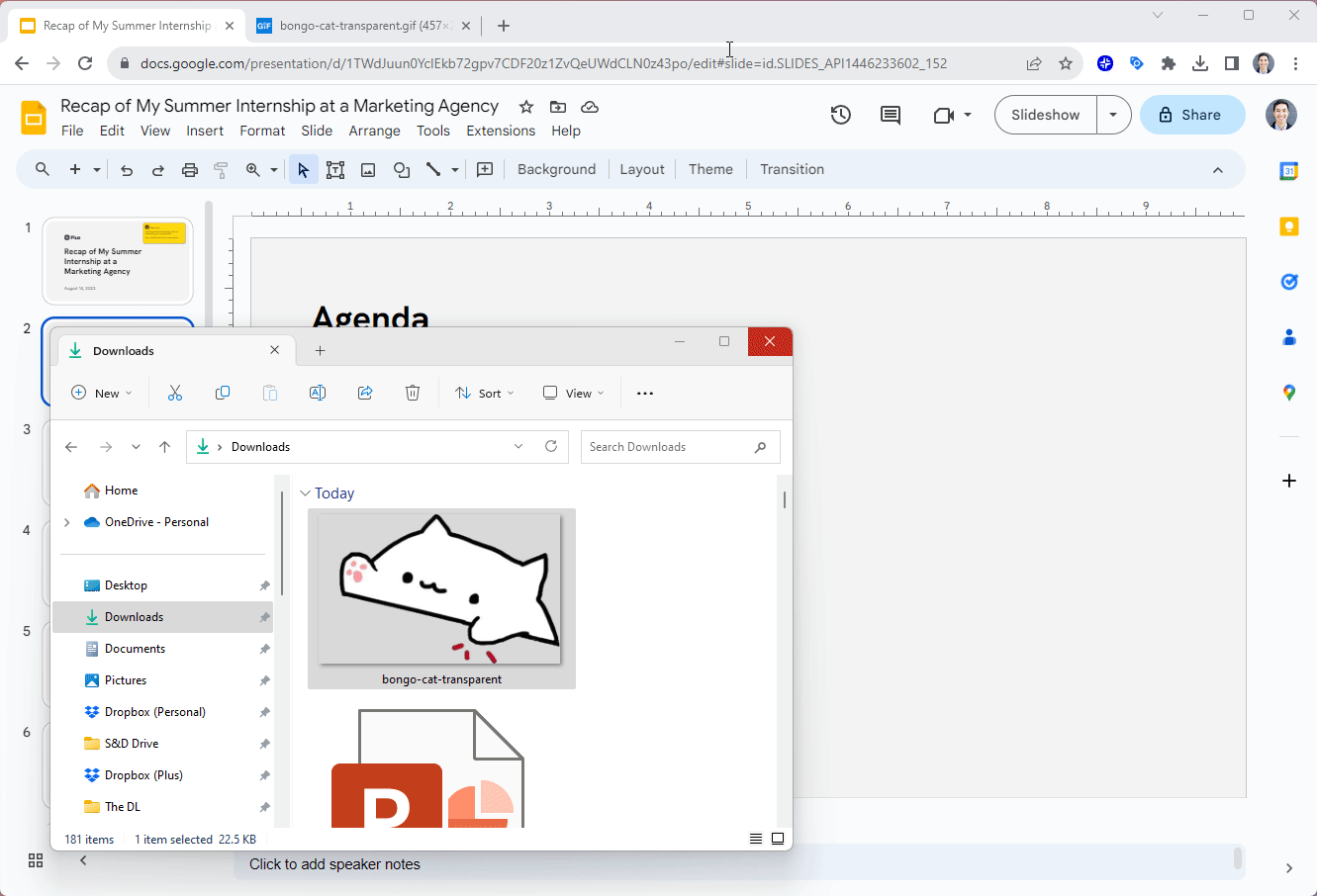Switch to bongo-cat-transparent.gif browser tab
Screen dimensions: 1317x896
(362, 26)
